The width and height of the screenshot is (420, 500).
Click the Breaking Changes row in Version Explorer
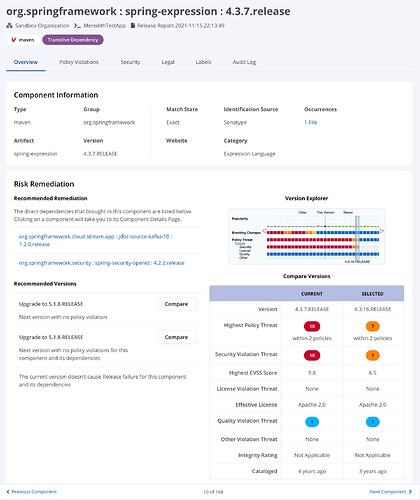click(x=305, y=232)
